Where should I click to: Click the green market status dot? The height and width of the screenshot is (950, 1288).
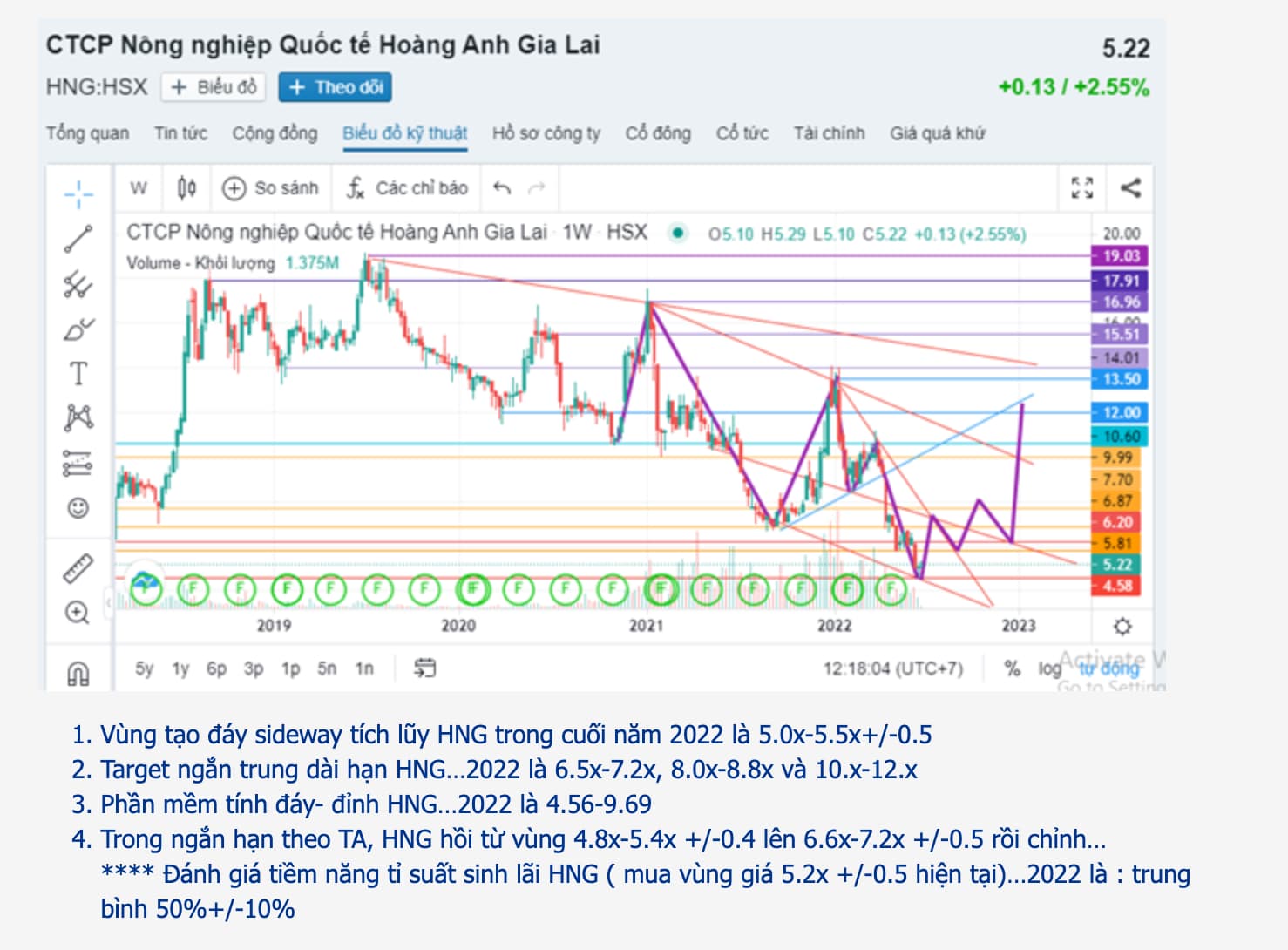pyautogui.click(x=677, y=233)
